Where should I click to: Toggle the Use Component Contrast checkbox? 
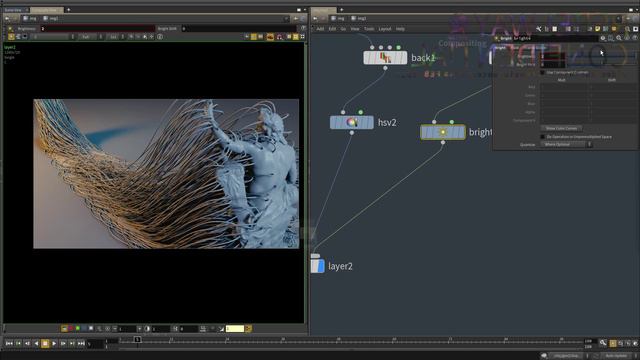click(542, 72)
